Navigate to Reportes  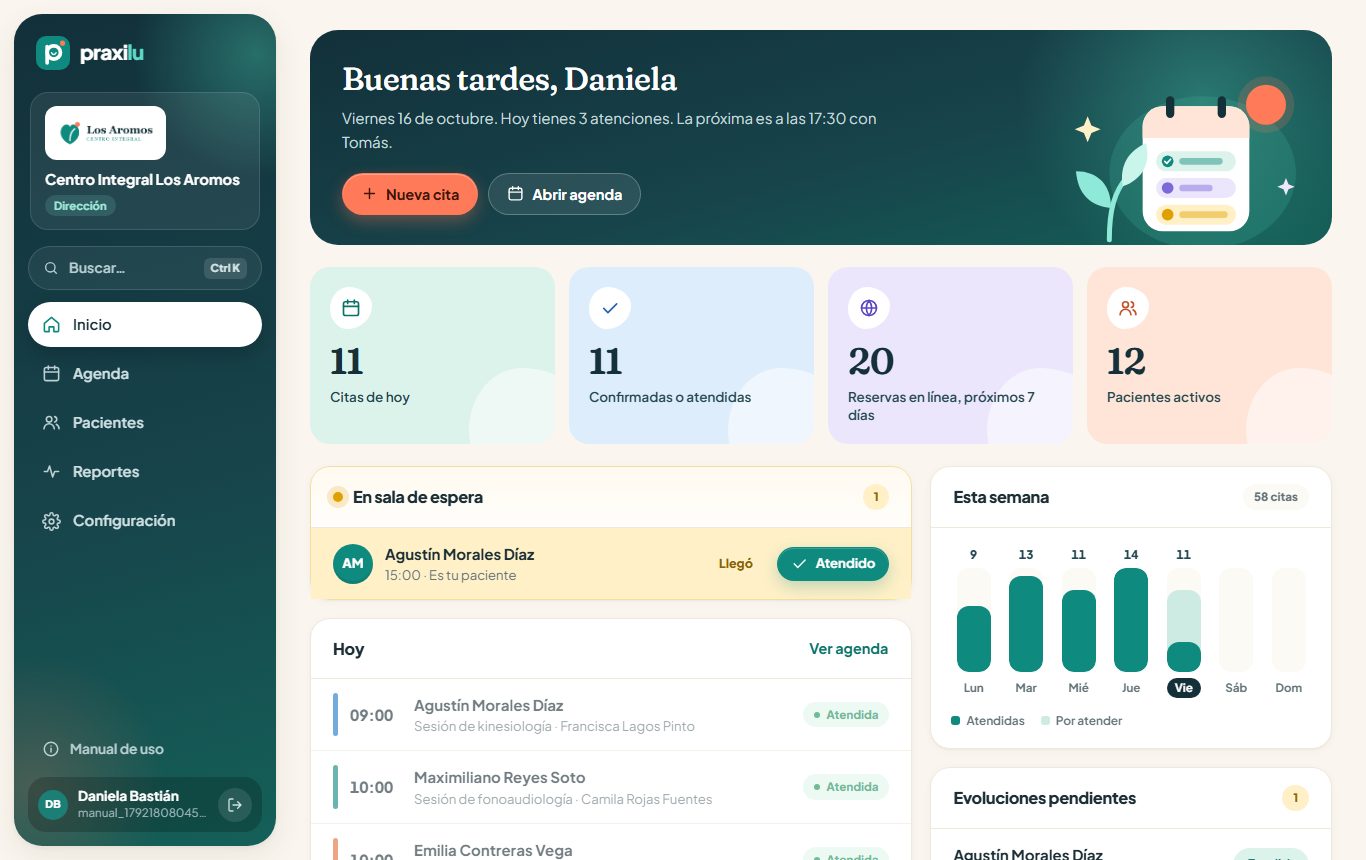coord(145,472)
